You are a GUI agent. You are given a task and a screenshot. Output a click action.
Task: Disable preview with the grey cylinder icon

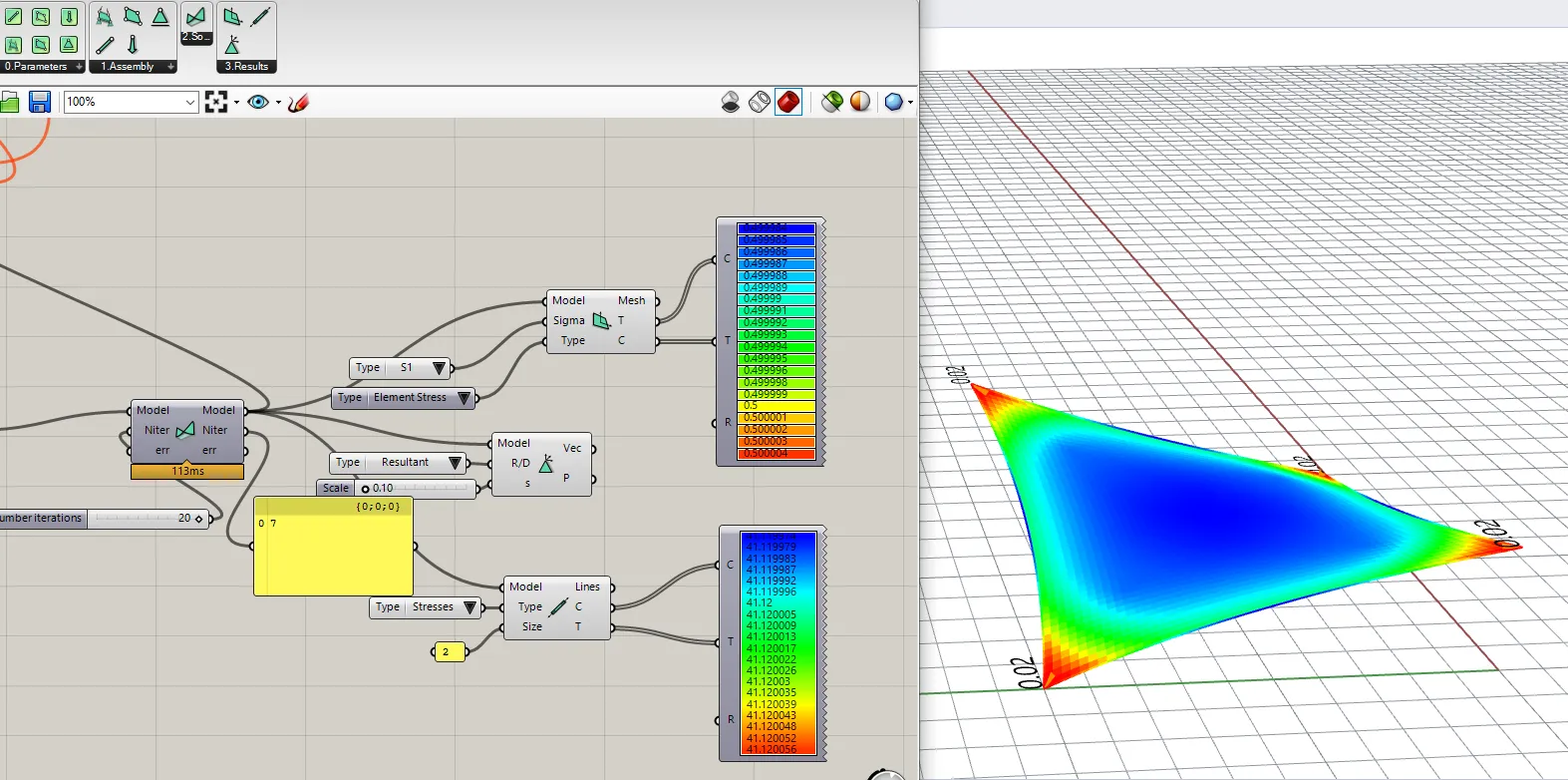(x=731, y=102)
